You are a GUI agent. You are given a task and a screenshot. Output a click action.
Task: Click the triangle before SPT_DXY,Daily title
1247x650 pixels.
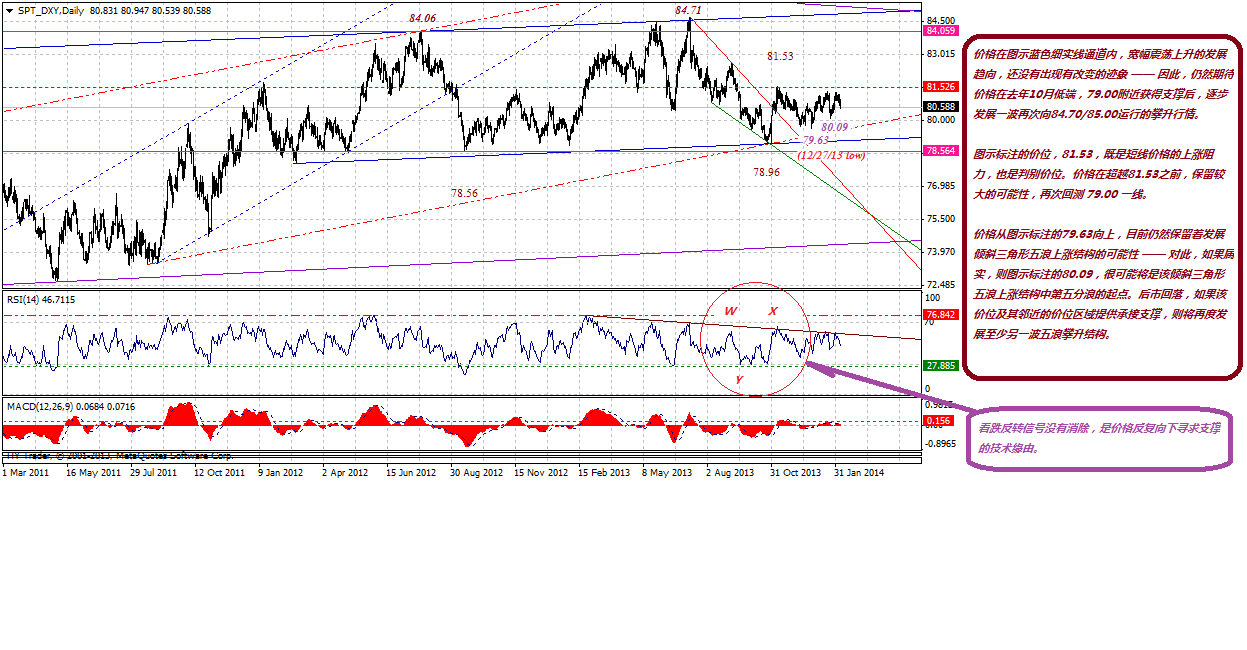pos(8,10)
